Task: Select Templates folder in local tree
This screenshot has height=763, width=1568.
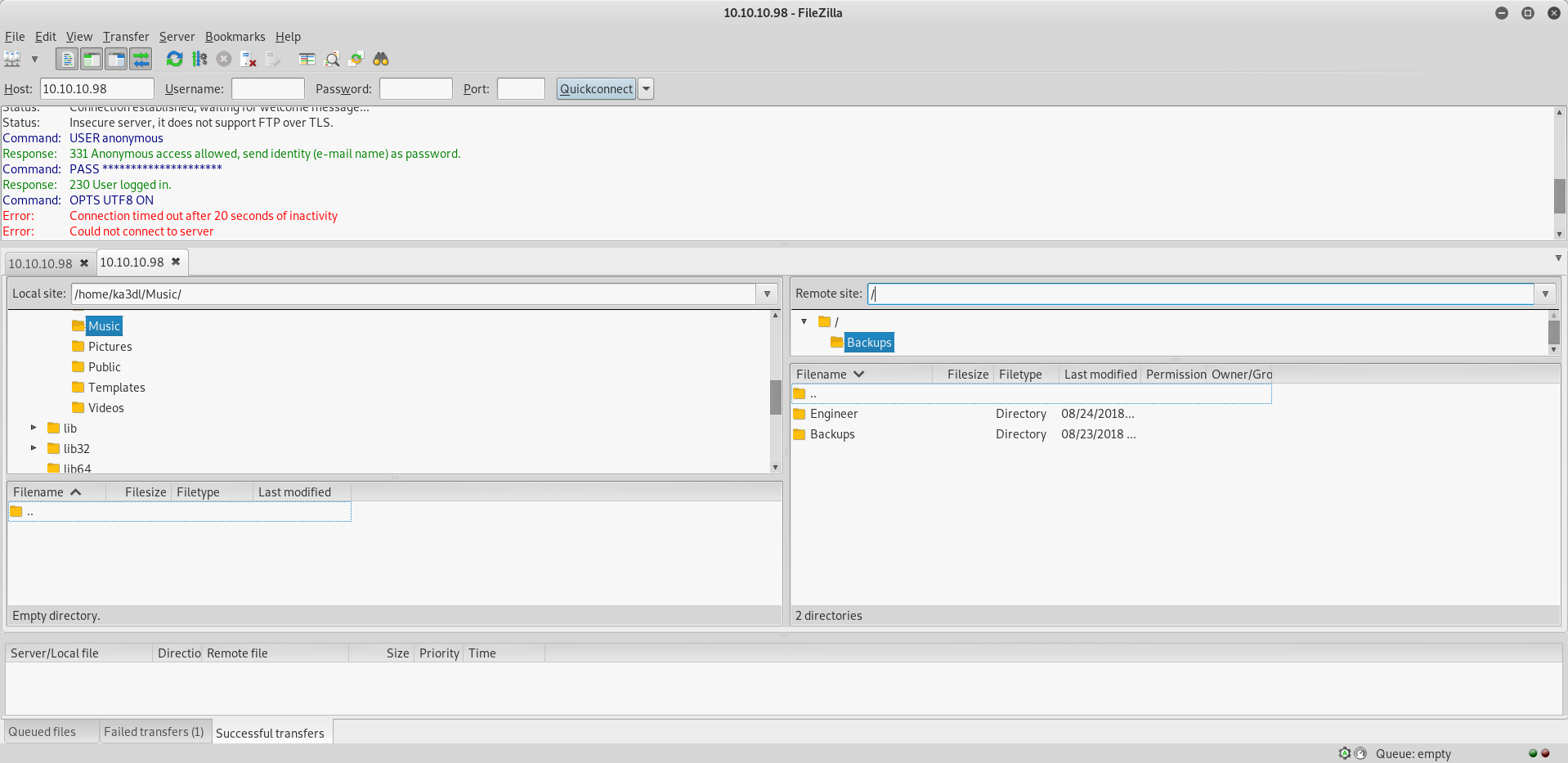Action: [x=109, y=388]
